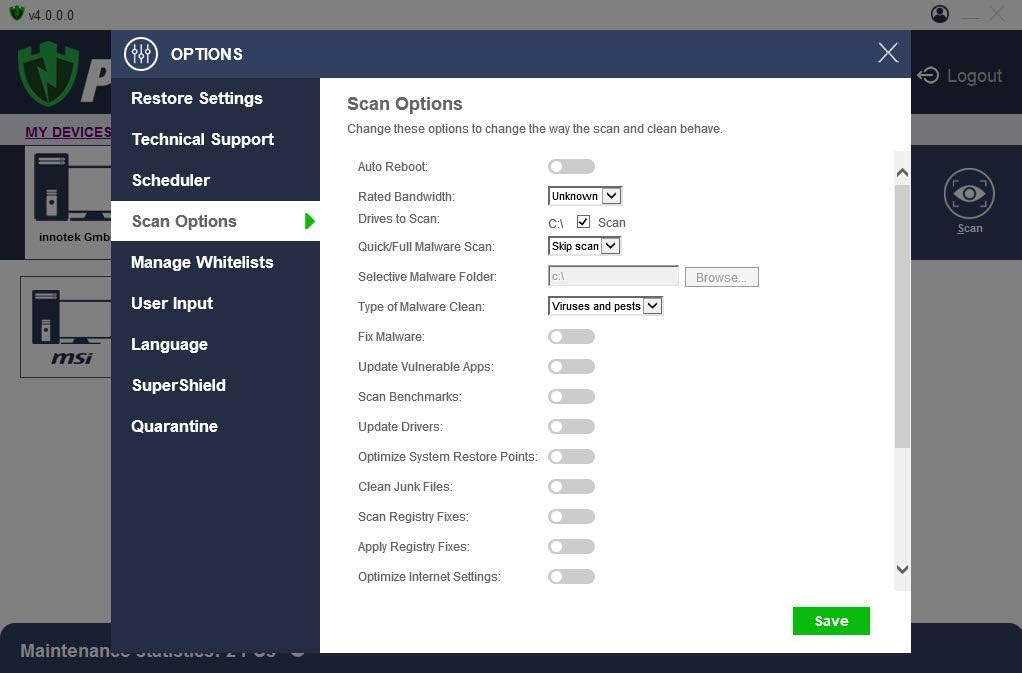
Task: Open the MY DEVICES link
Action: [x=68, y=132]
